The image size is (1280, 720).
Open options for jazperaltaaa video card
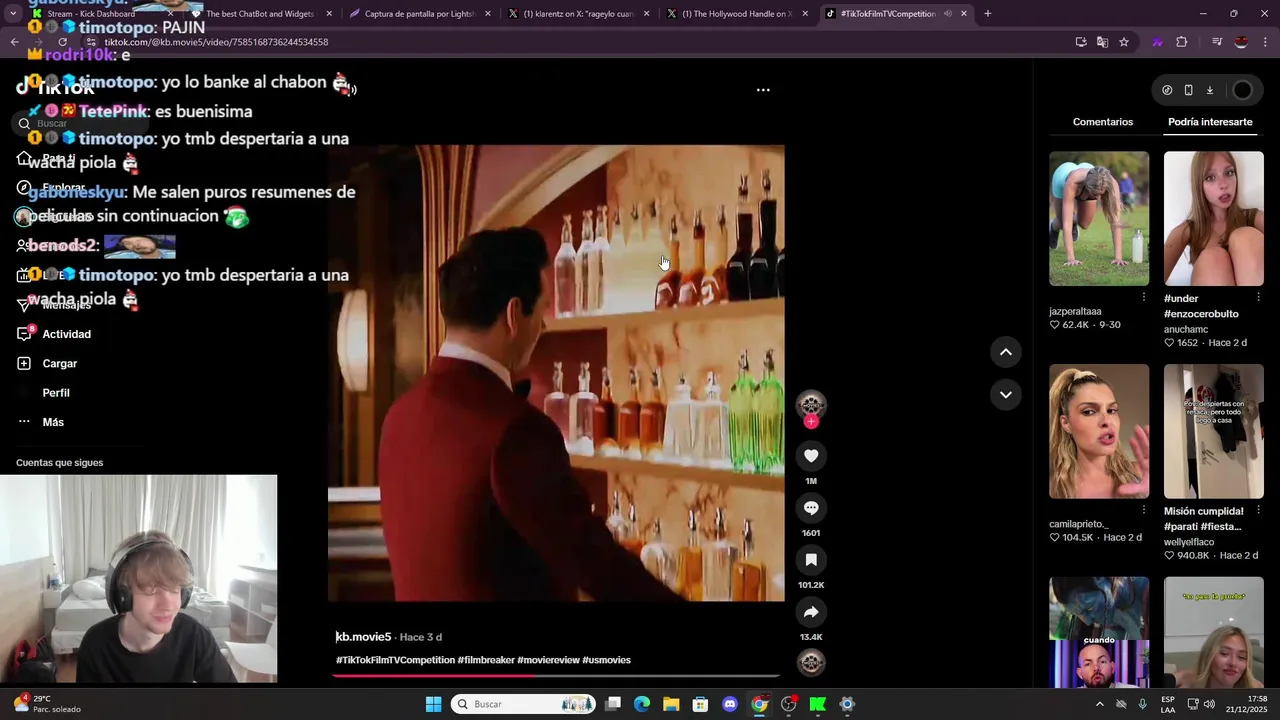tap(1144, 298)
